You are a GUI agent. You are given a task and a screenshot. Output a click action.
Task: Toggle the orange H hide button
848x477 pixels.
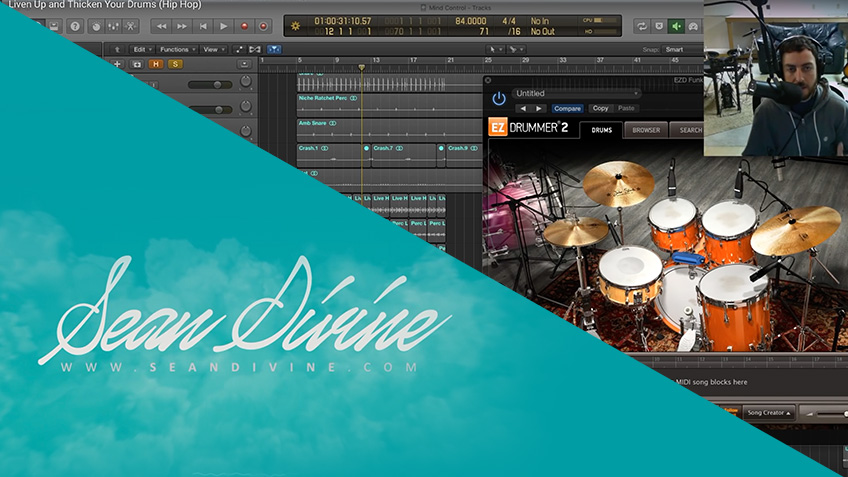(x=156, y=64)
